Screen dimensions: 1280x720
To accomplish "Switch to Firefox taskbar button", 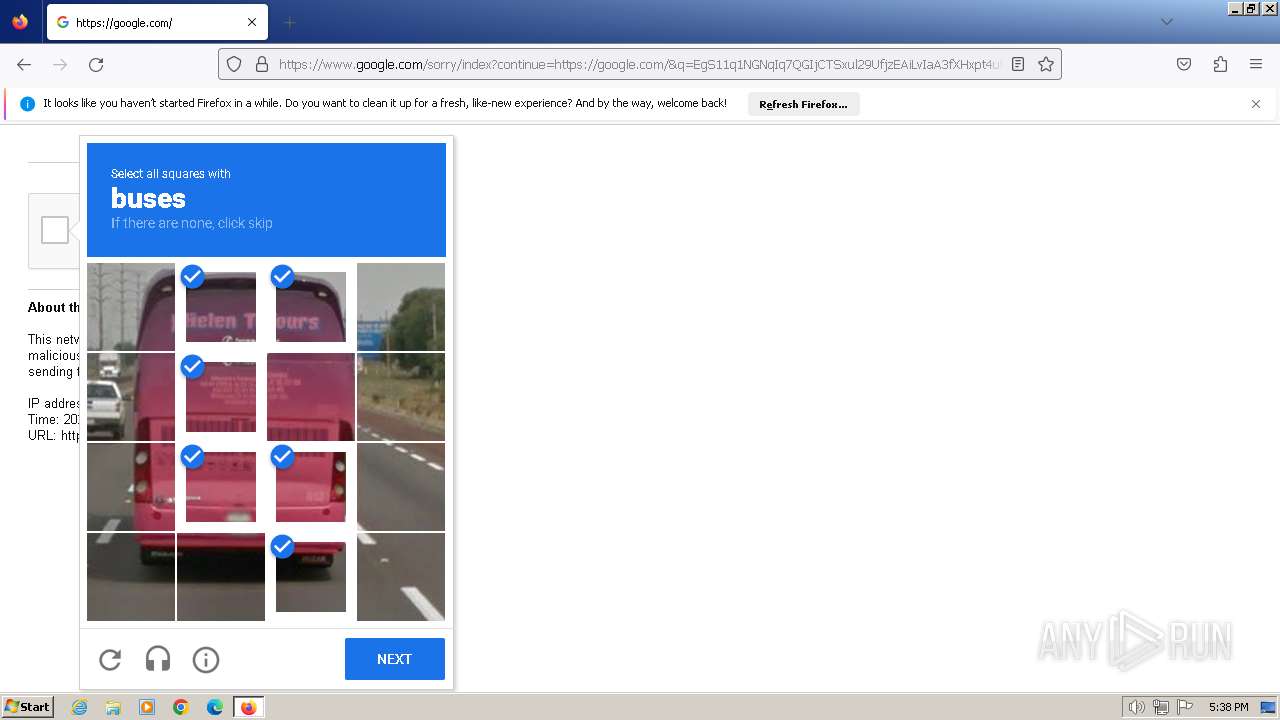I will click(248, 707).
